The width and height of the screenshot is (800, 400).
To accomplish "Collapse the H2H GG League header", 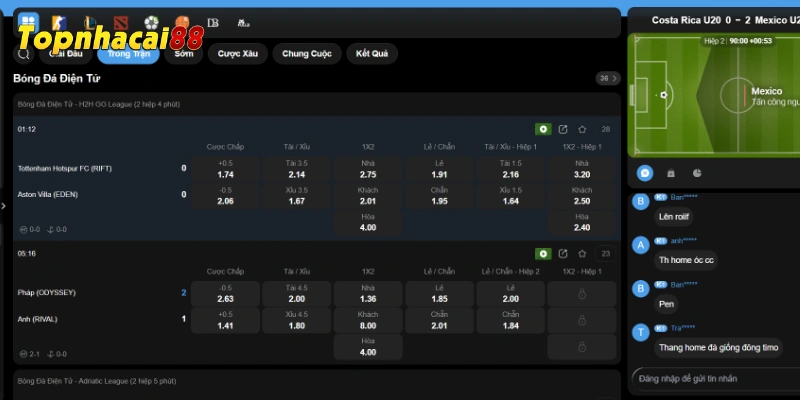I will click(x=317, y=104).
